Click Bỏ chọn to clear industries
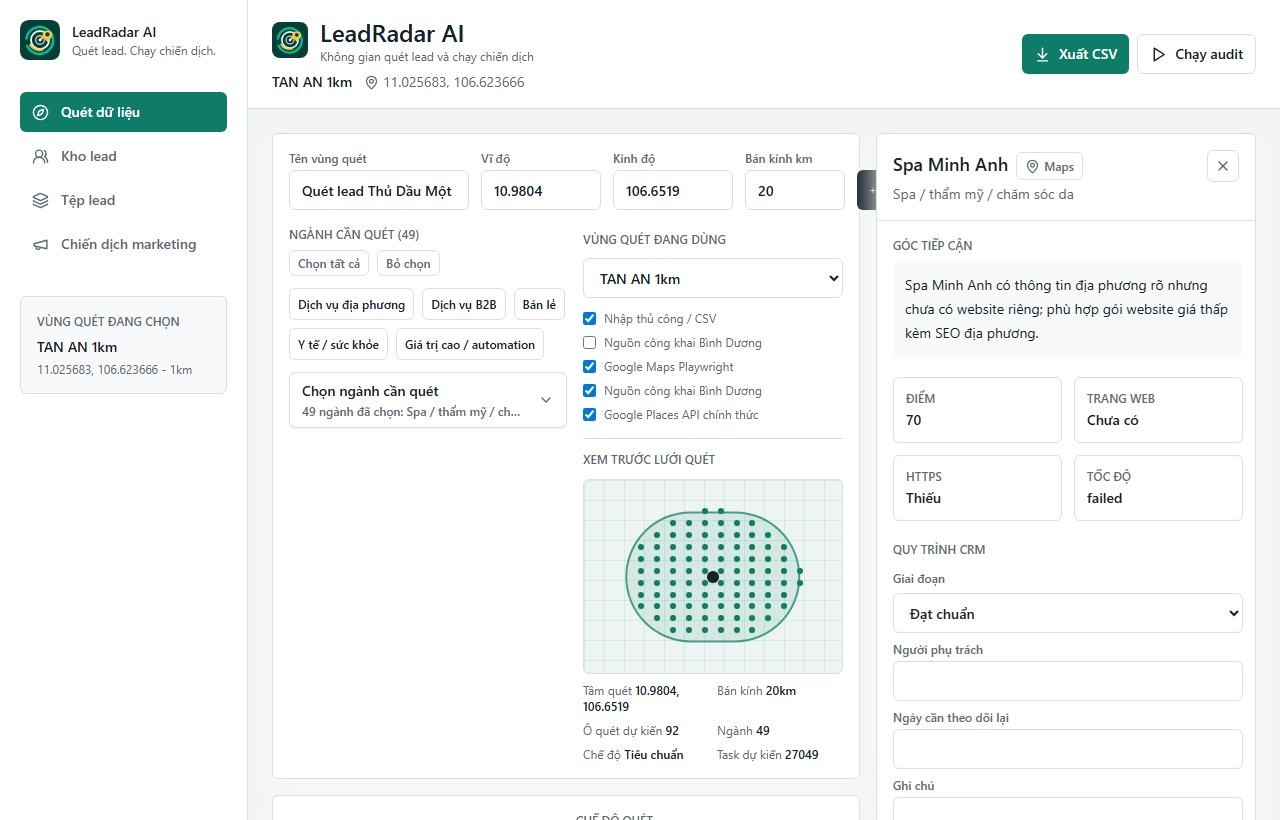1280x820 pixels. point(408,264)
